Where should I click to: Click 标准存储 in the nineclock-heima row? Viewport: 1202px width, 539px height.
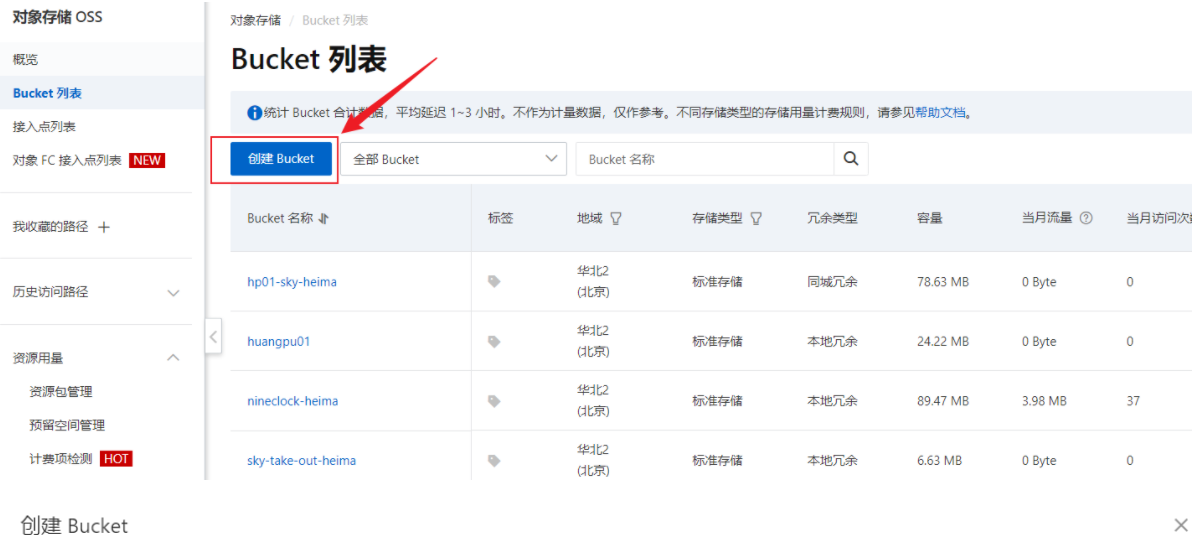point(718,401)
